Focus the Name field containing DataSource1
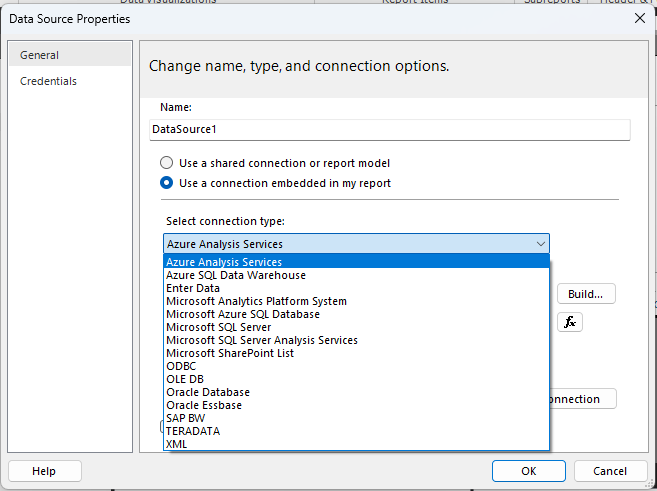The image size is (657, 491). [390, 129]
